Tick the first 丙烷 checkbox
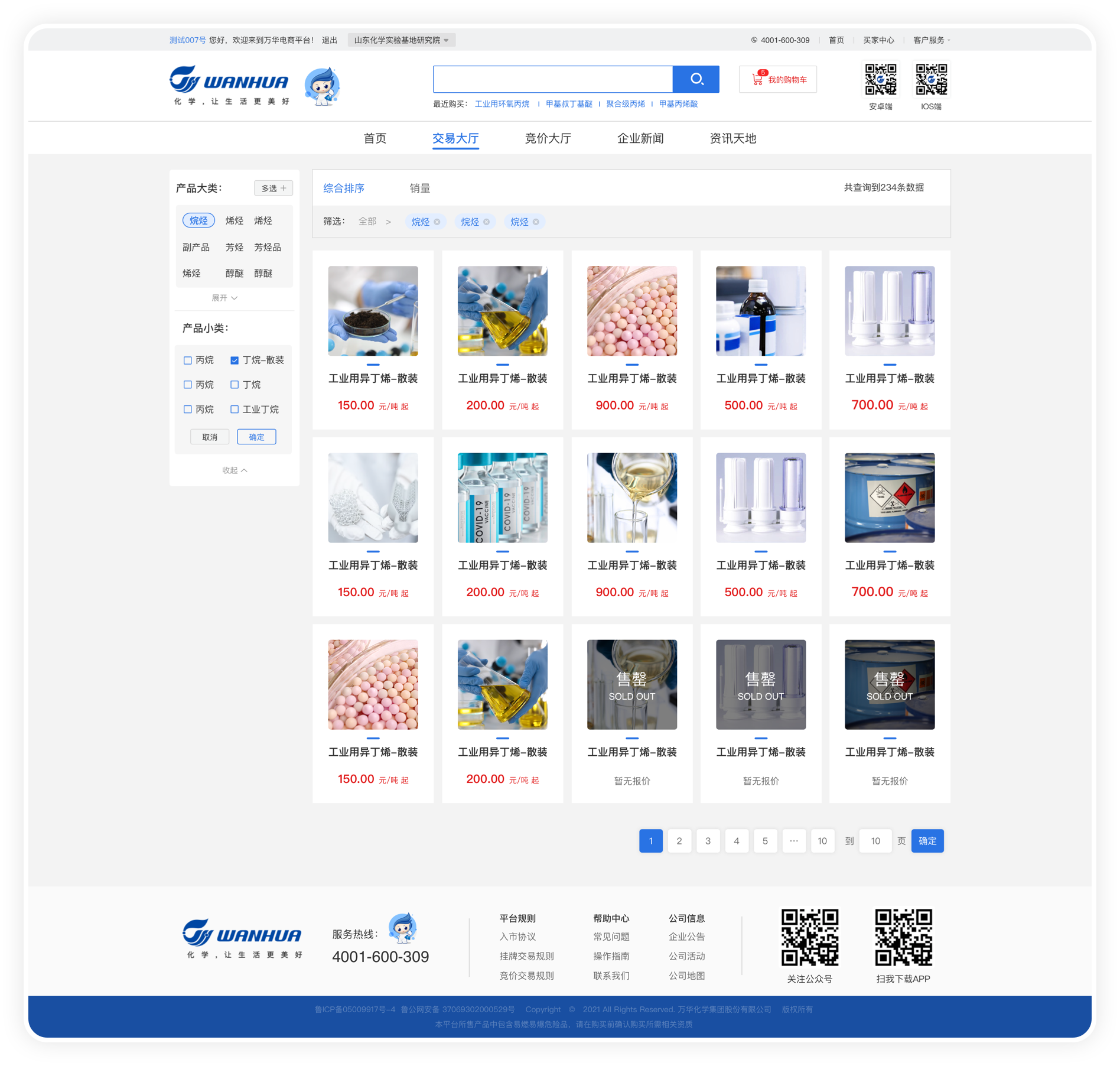The width and height of the screenshot is (1120, 1066). coord(188,360)
